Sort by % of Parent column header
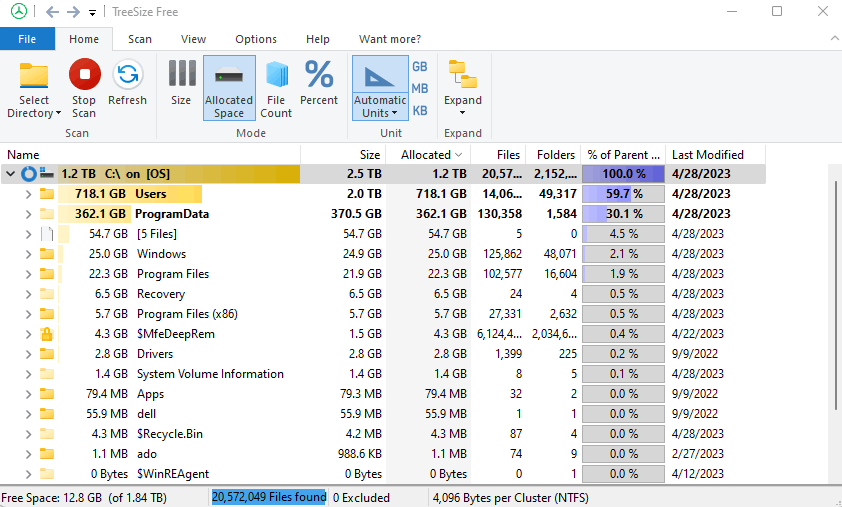 tap(623, 155)
